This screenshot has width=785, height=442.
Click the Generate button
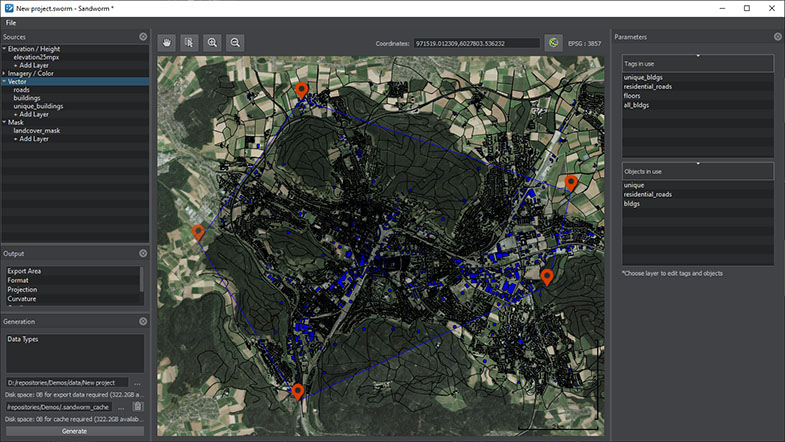tap(75, 431)
